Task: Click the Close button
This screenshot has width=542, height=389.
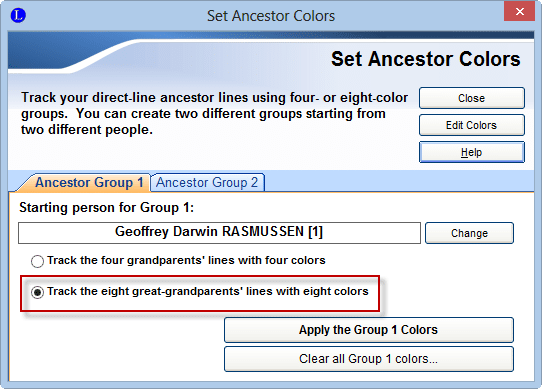Action: [471, 98]
